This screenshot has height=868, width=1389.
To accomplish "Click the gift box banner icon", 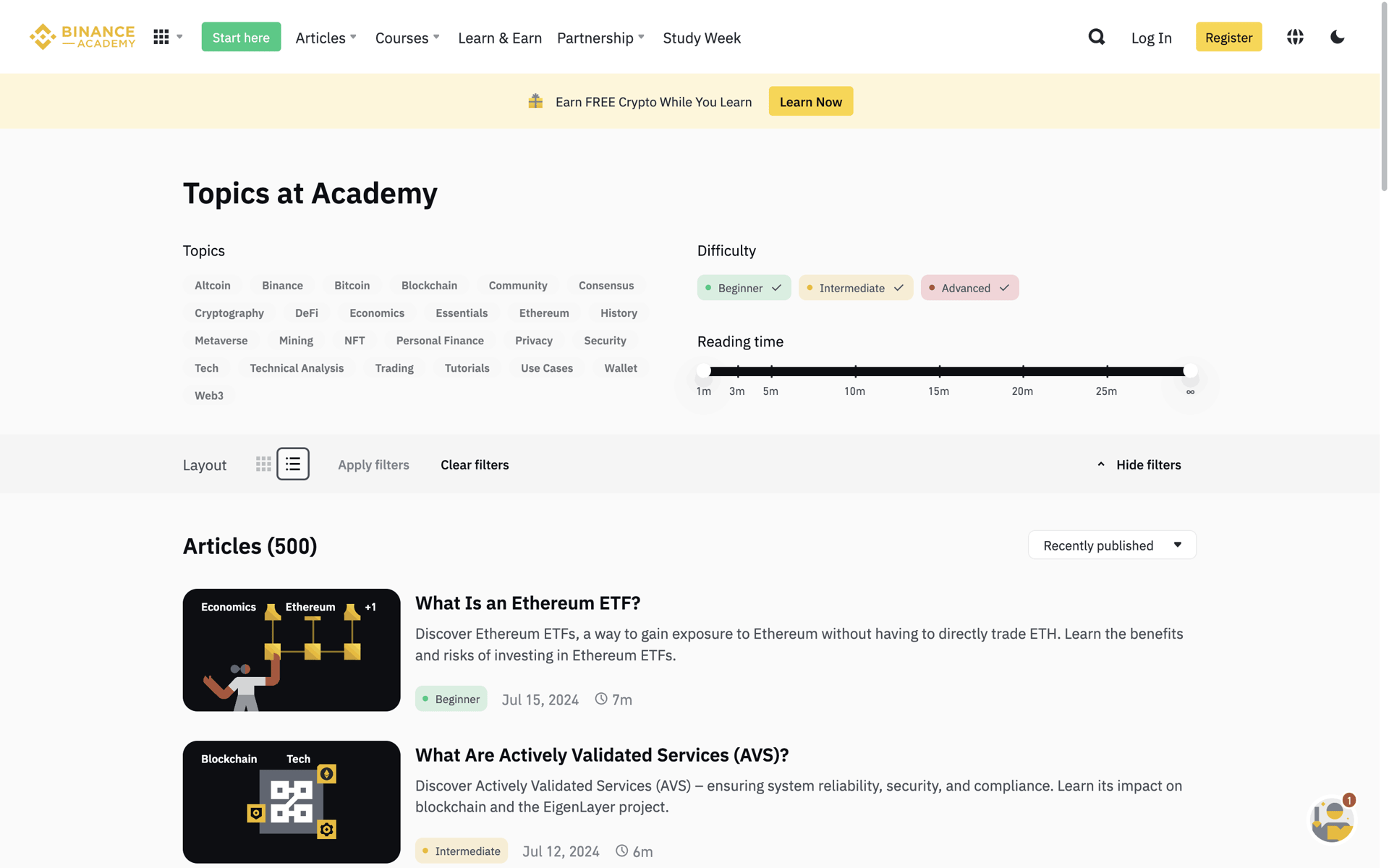I will (x=535, y=101).
